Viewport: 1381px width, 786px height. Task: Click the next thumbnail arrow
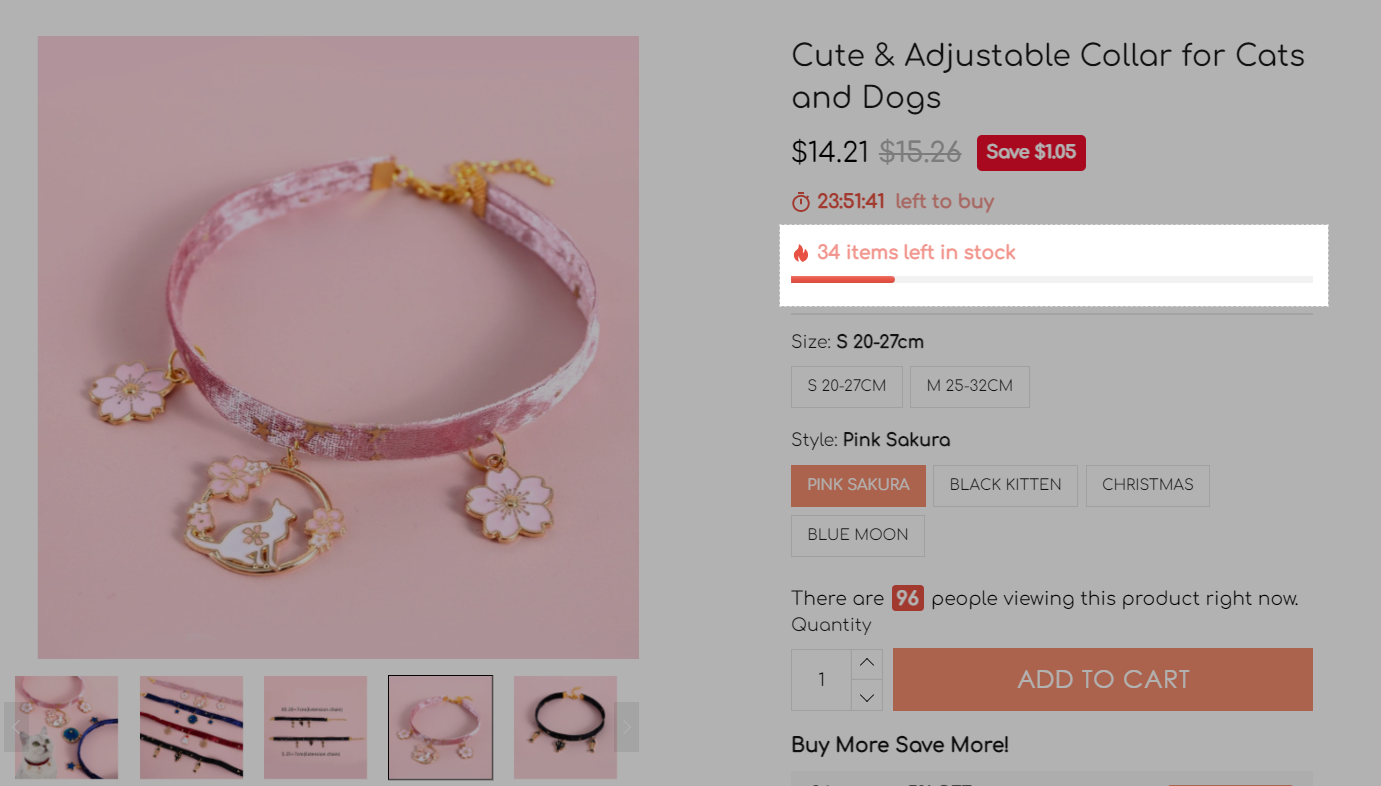tap(626, 727)
